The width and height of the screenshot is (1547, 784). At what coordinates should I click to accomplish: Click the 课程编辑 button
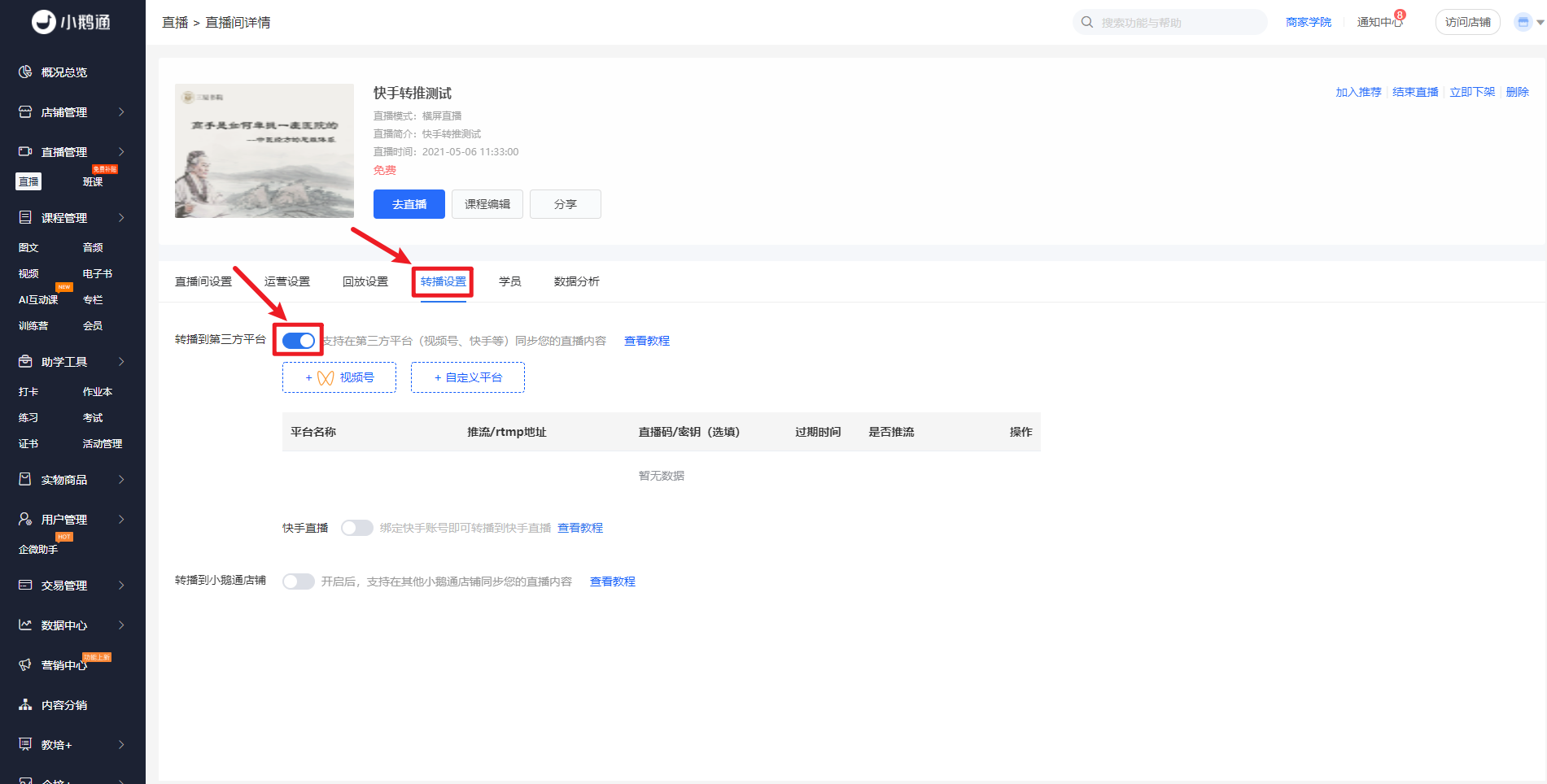487,204
